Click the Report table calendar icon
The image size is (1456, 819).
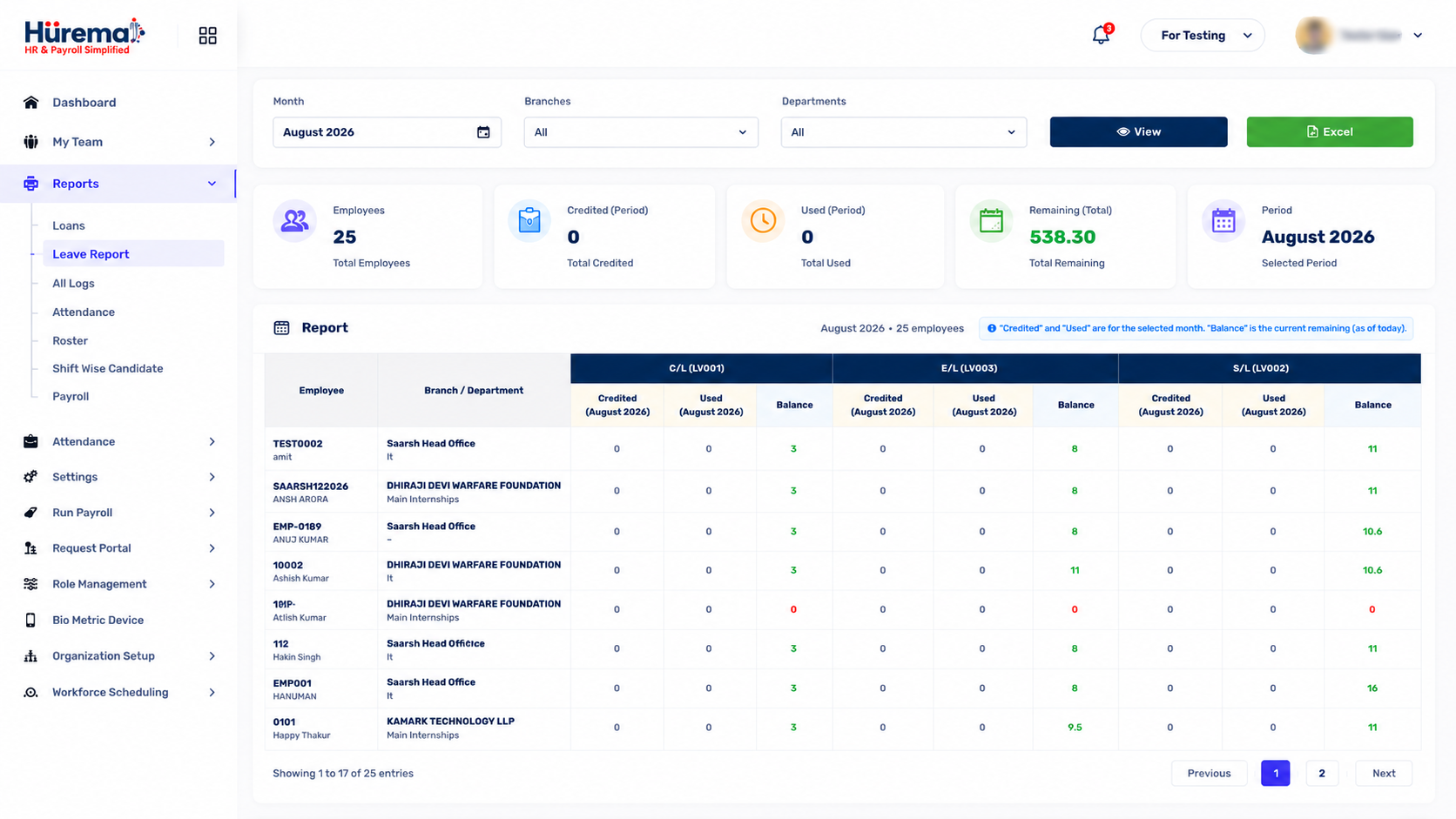point(281,328)
